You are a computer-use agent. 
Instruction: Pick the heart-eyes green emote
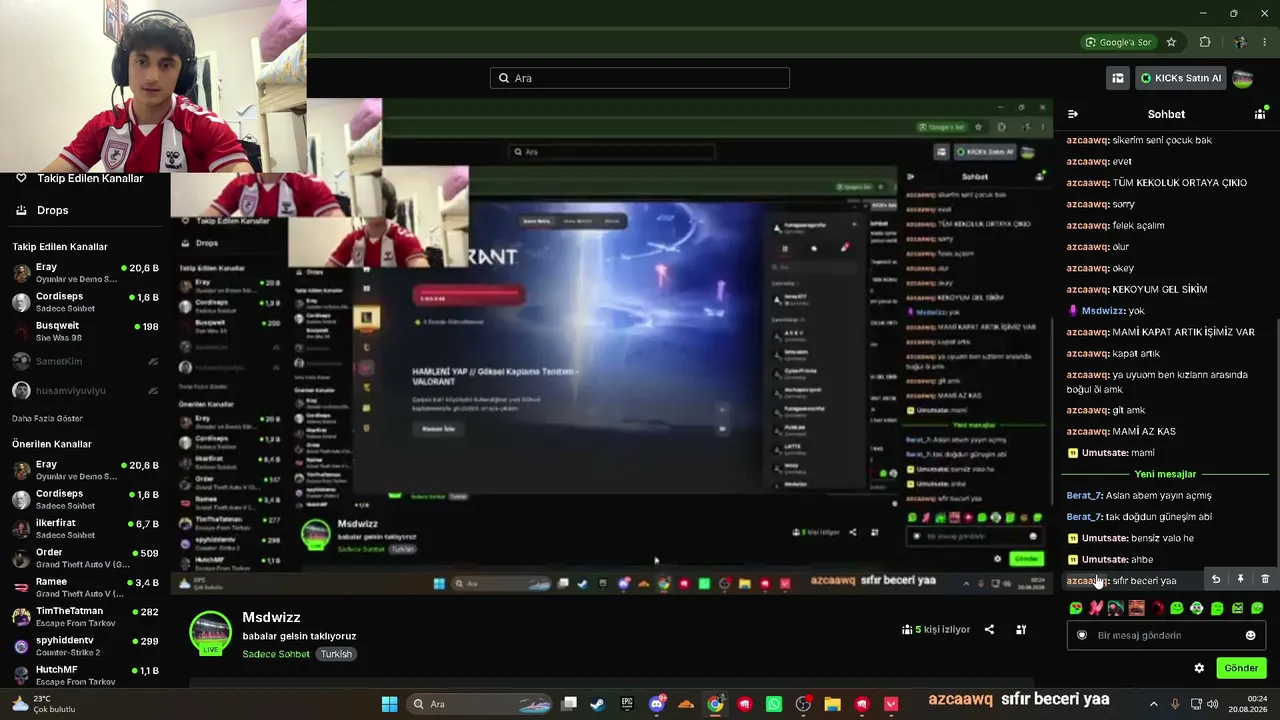coord(1076,608)
